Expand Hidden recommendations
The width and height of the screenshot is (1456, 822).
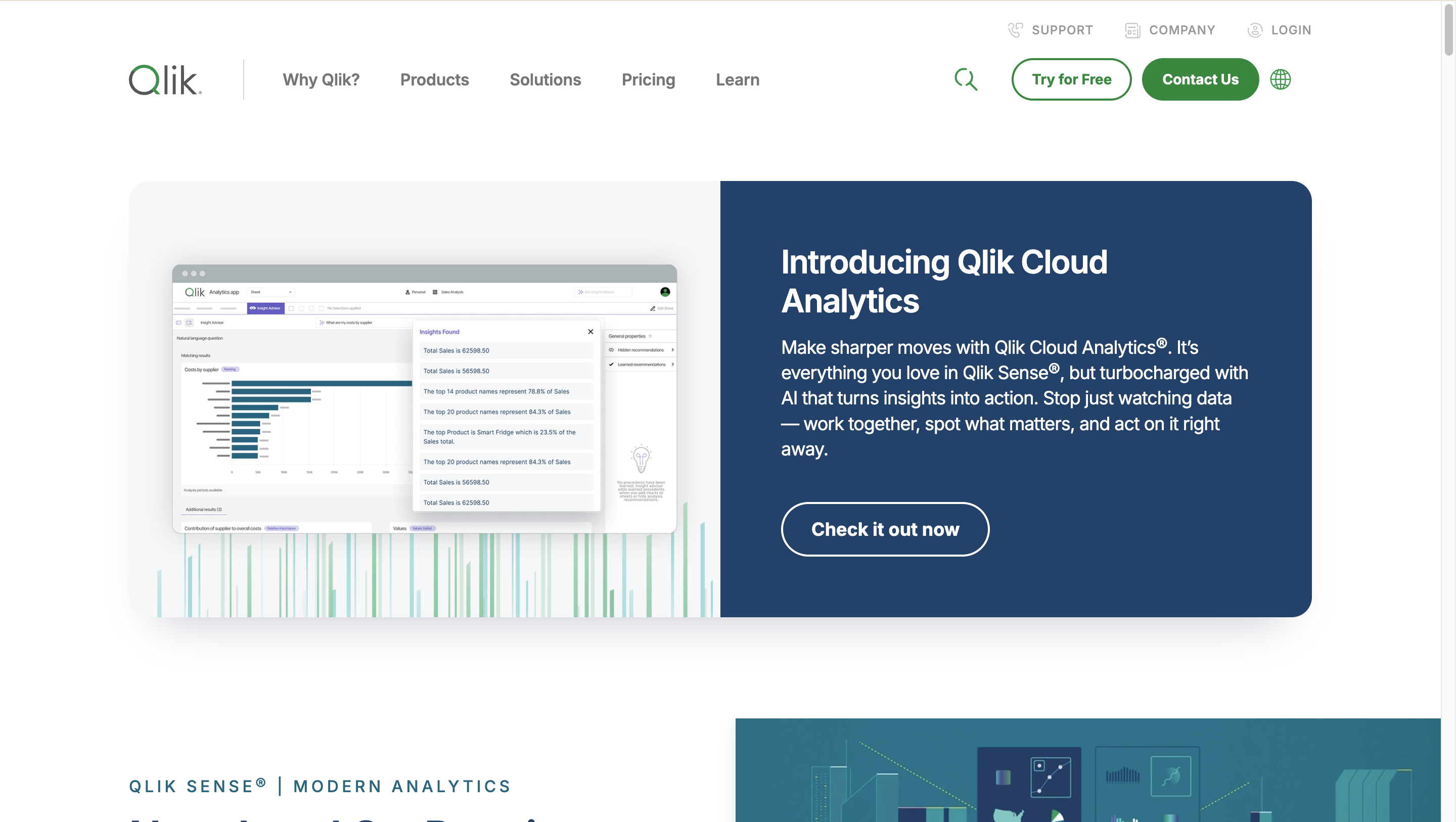coord(642,349)
